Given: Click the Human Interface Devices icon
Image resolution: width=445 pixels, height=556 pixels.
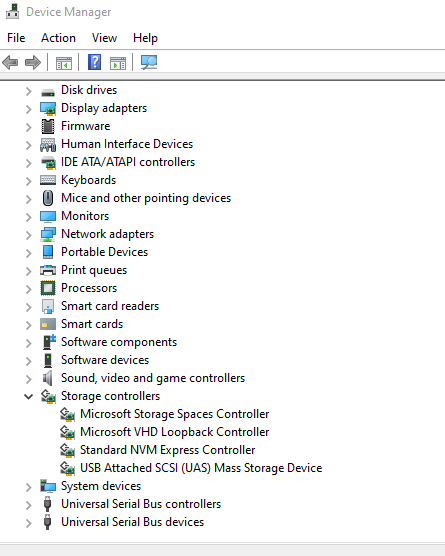Looking at the screenshot, I should tap(48, 145).
